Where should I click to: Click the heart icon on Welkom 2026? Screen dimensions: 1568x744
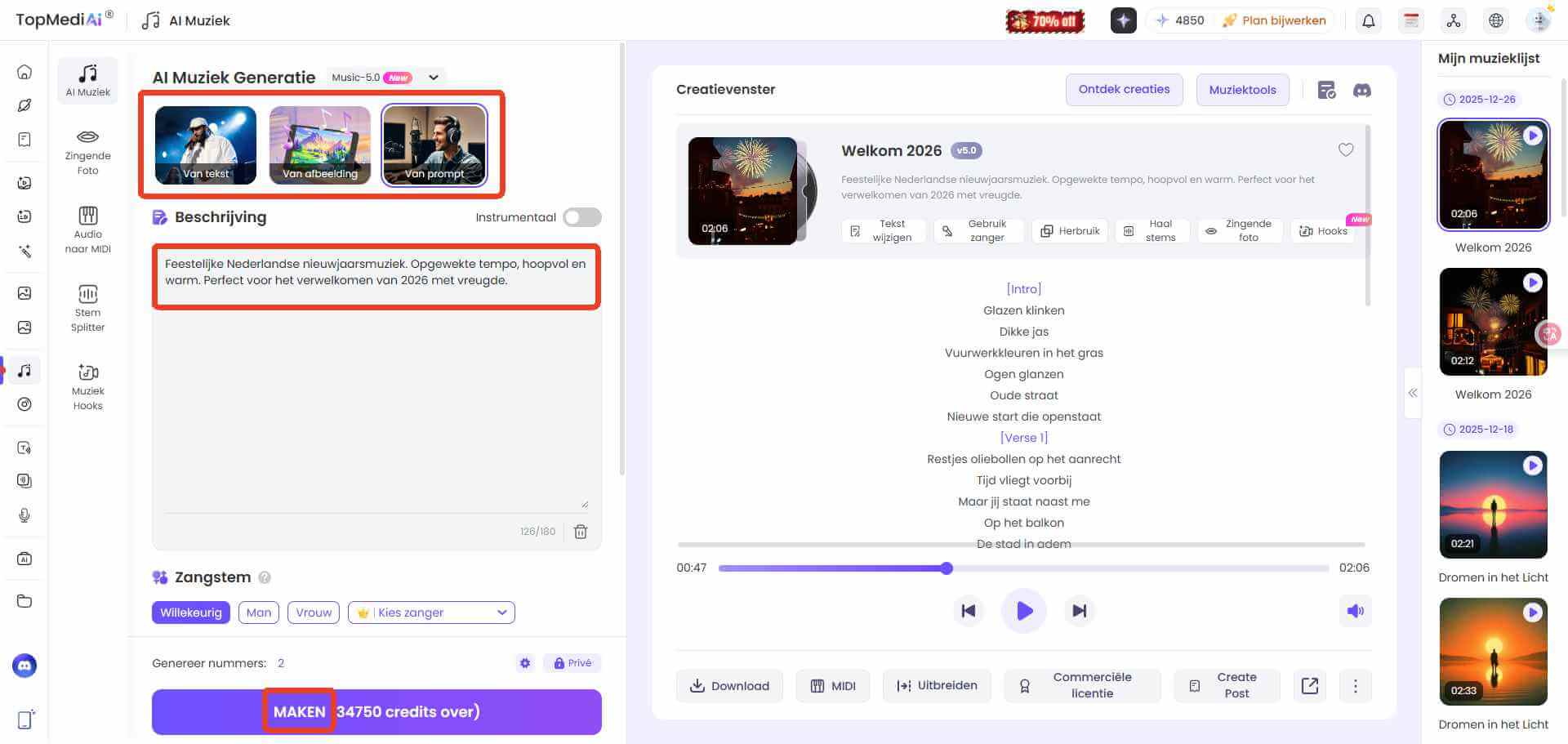click(1345, 150)
